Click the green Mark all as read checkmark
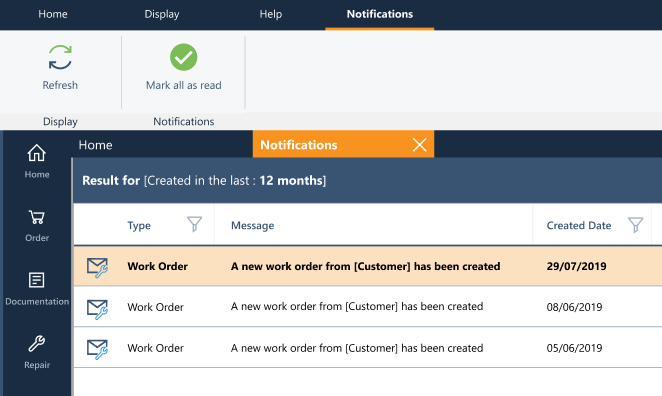 pyautogui.click(x=183, y=57)
